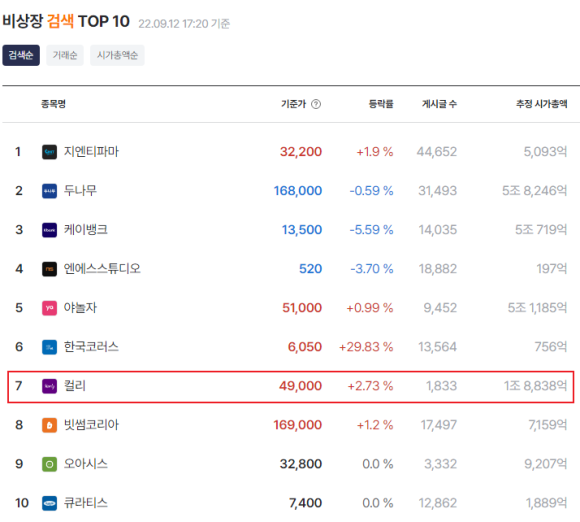This screenshot has height=522, width=580.
Task: Click the +2.73 % change for 컬리
Action: click(370, 386)
